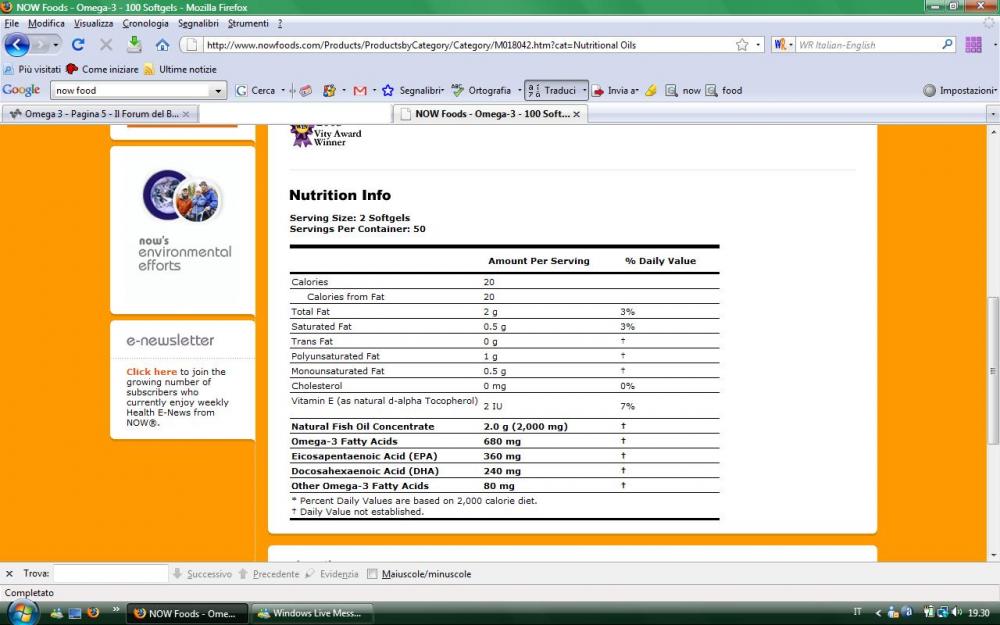
Task: Reload the current page
Action: pos(78,45)
